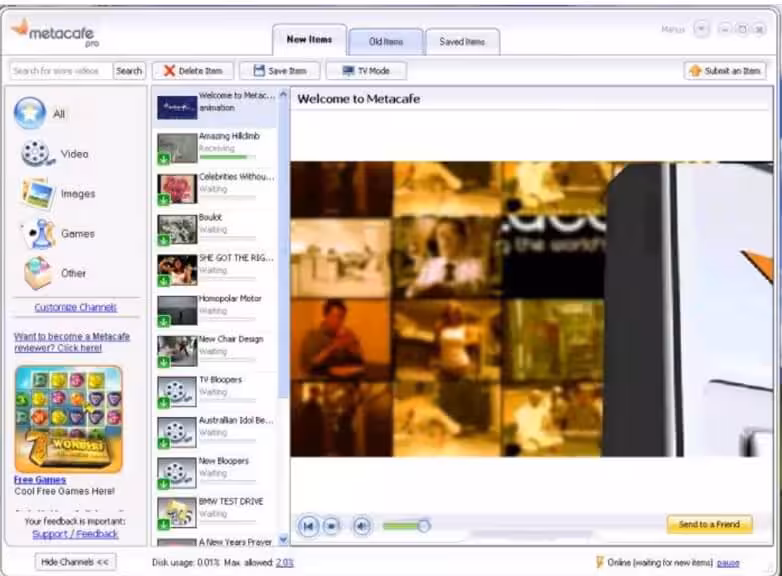The height and width of the screenshot is (576, 782).
Task: Click the Save Item floppy disk icon
Action: pyautogui.click(x=259, y=71)
